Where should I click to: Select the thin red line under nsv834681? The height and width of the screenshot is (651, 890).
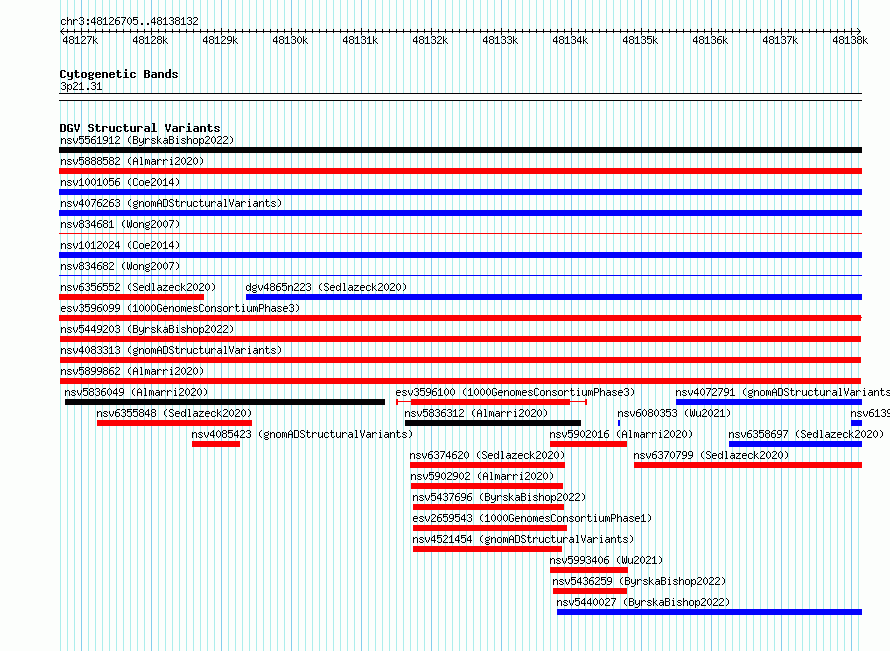coord(460,233)
